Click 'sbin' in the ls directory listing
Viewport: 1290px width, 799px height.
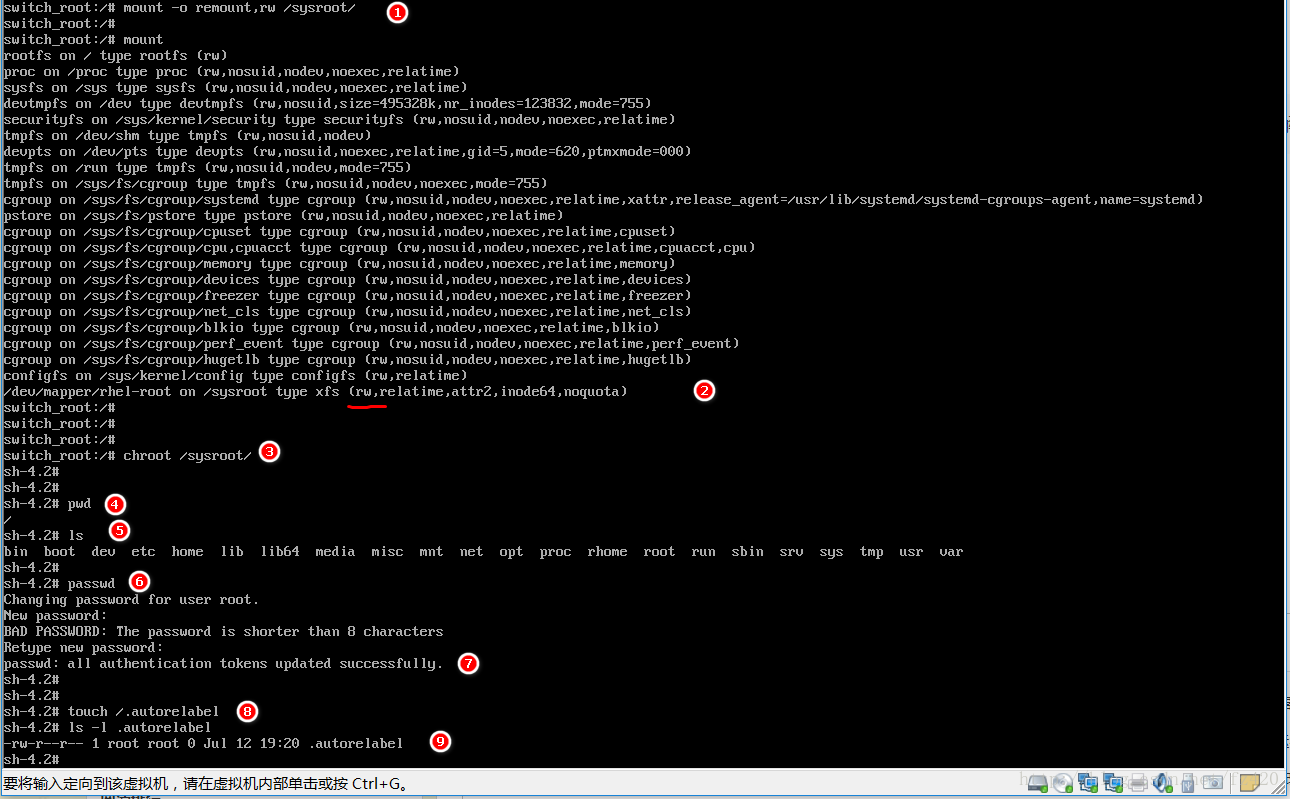pos(748,552)
